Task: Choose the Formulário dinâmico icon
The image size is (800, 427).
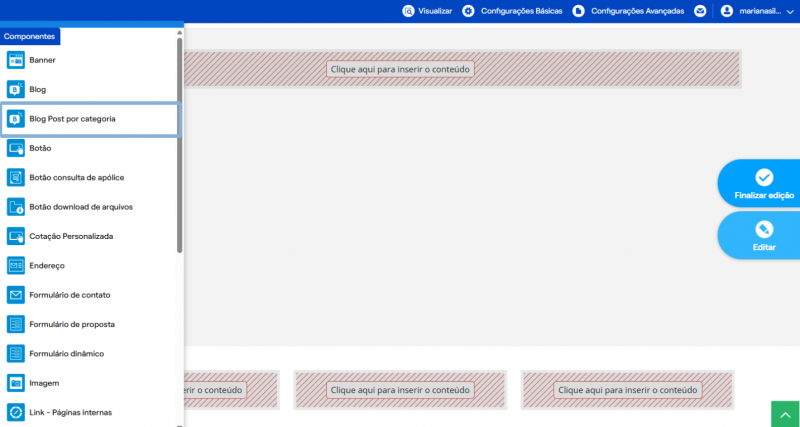Action: coord(15,354)
